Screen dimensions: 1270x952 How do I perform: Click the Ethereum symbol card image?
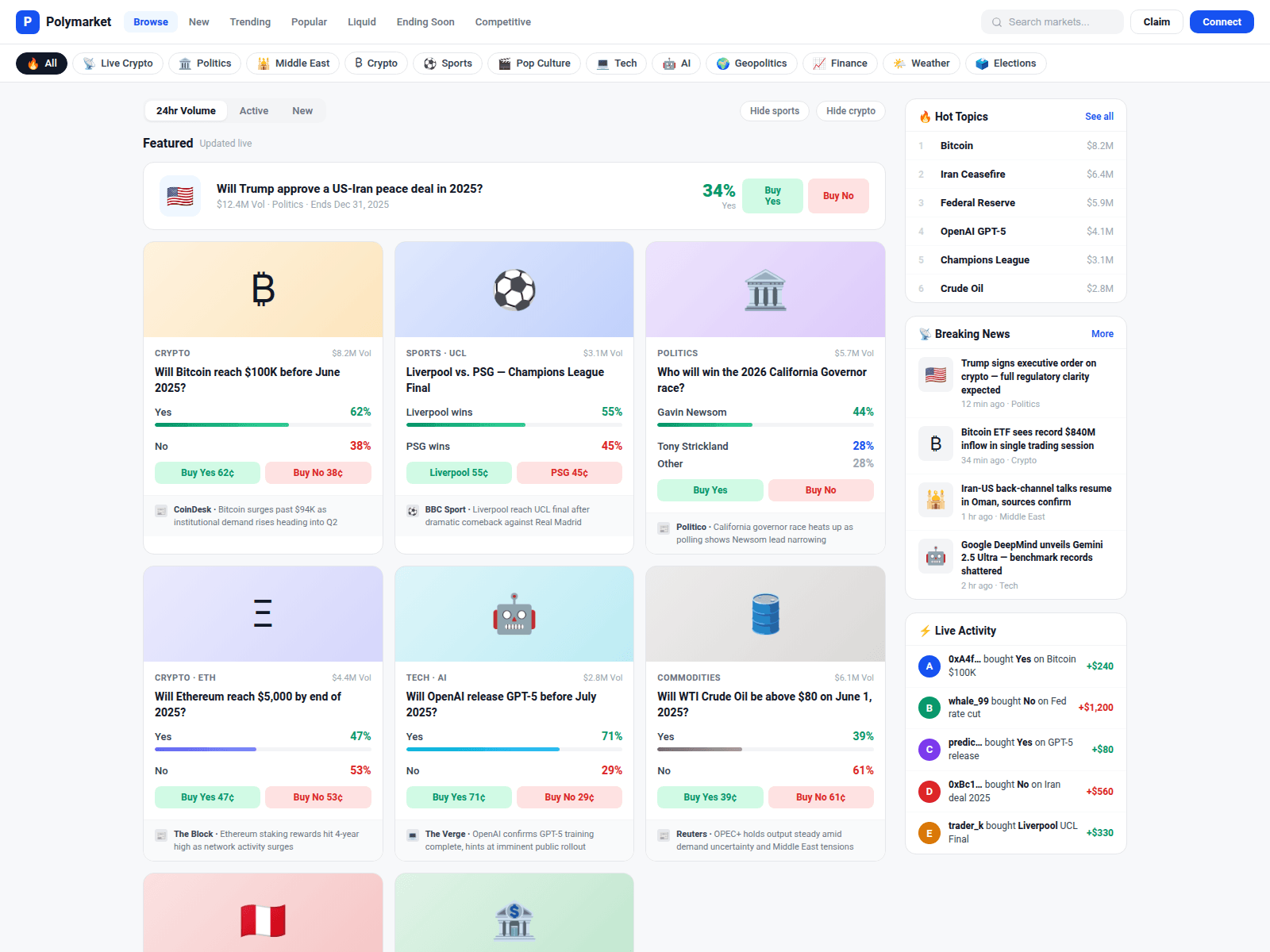tap(263, 614)
